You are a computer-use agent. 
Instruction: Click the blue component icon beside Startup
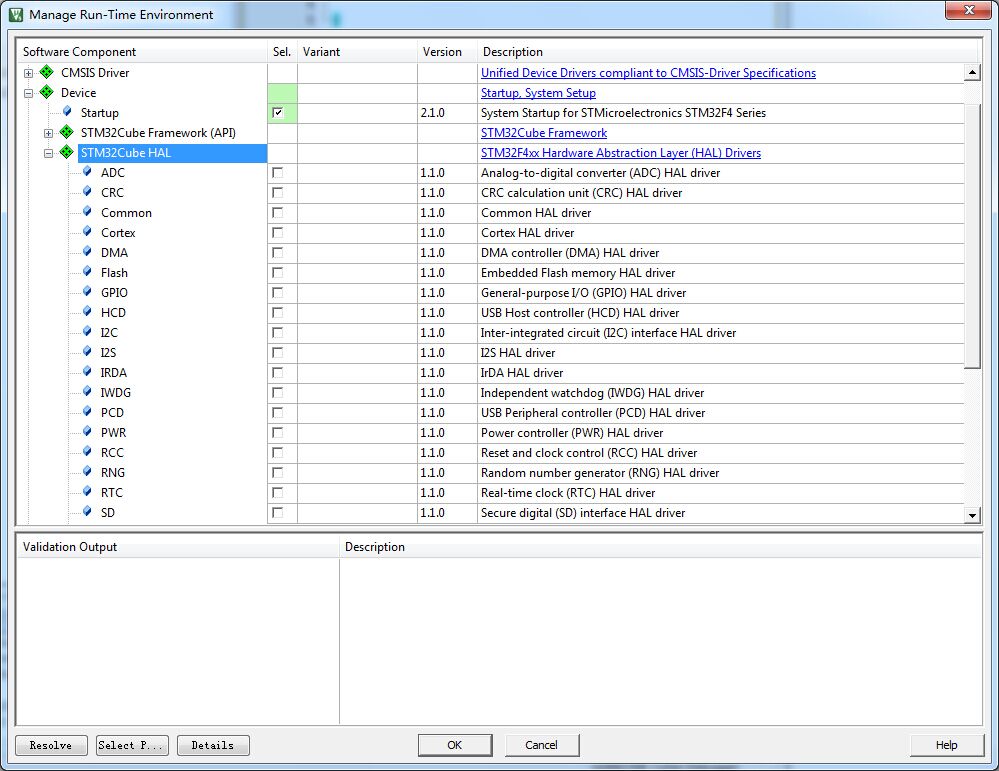(x=67, y=112)
